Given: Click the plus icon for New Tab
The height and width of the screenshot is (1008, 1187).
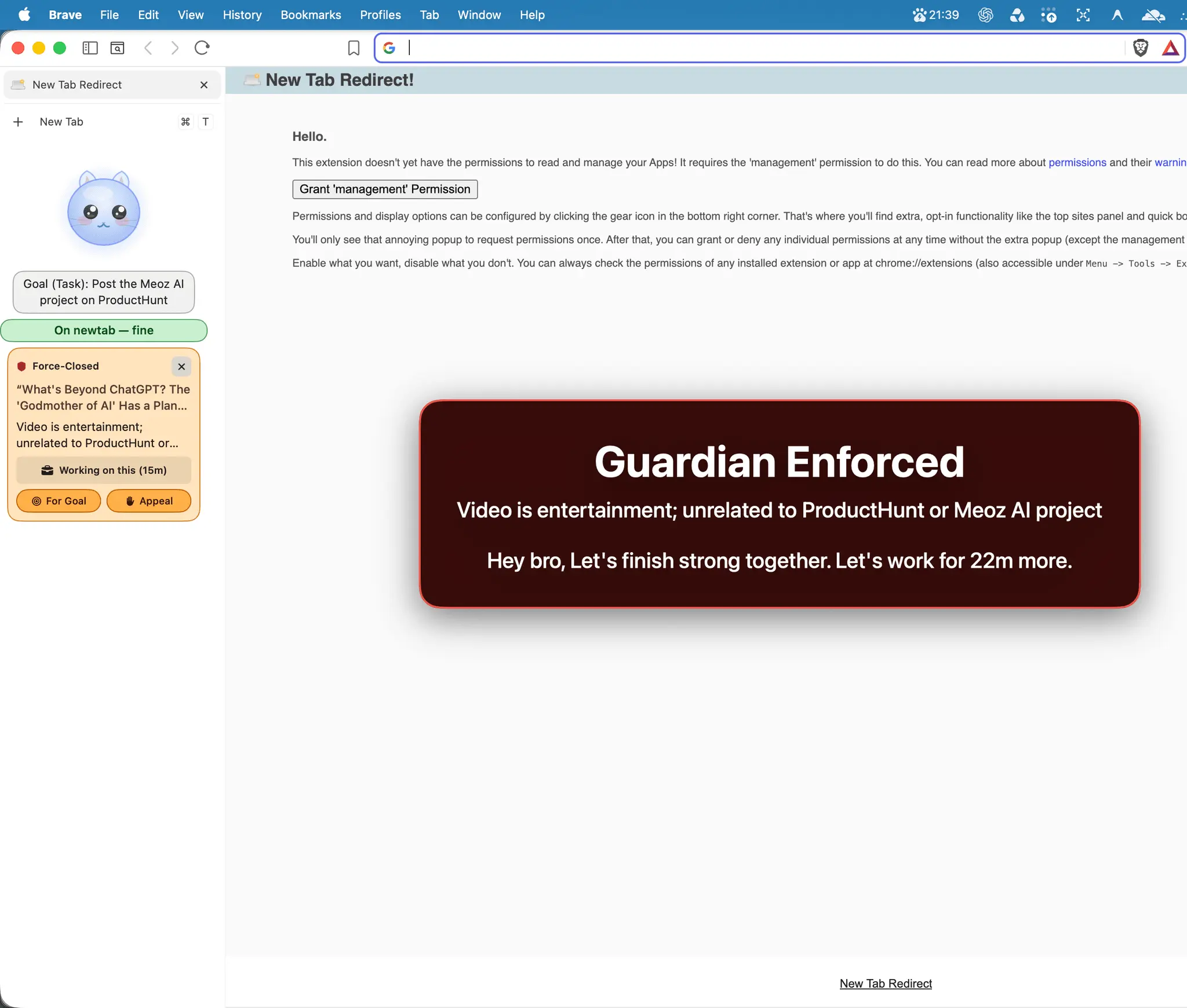Looking at the screenshot, I should pos(19,122).
